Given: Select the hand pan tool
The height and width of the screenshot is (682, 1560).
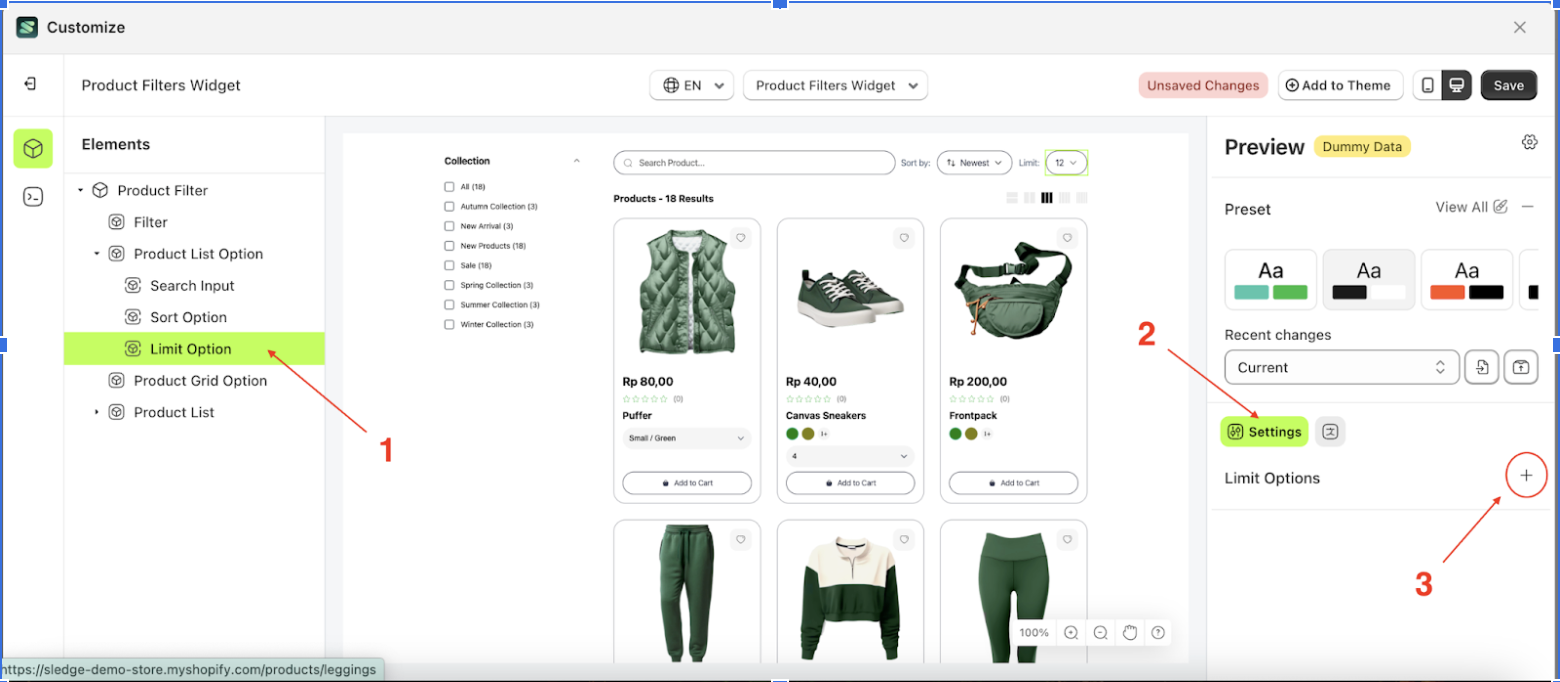Looking at the screenshot, I should (1130, 632).
